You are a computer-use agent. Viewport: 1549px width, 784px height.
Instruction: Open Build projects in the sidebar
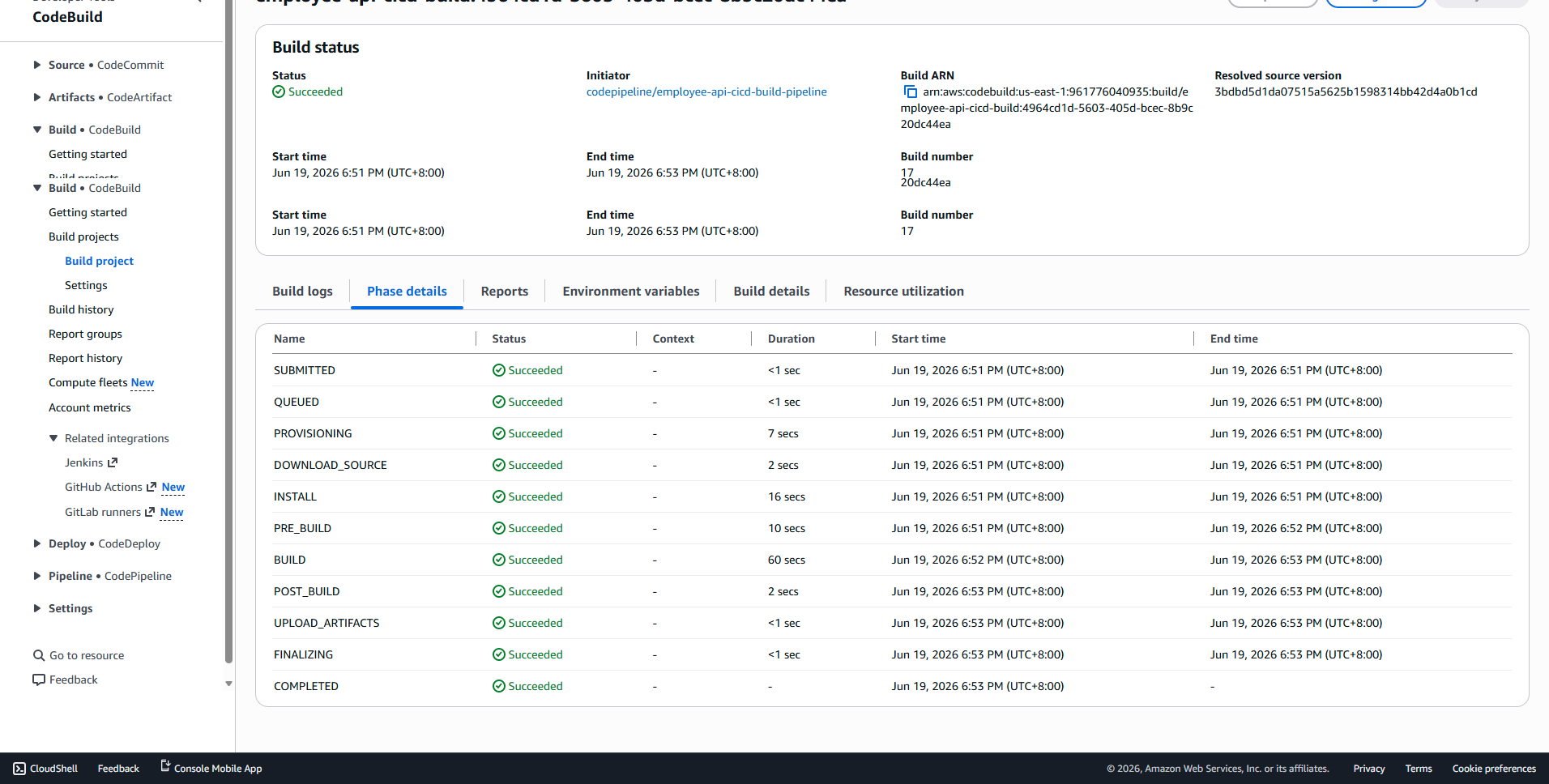[83, 236]
